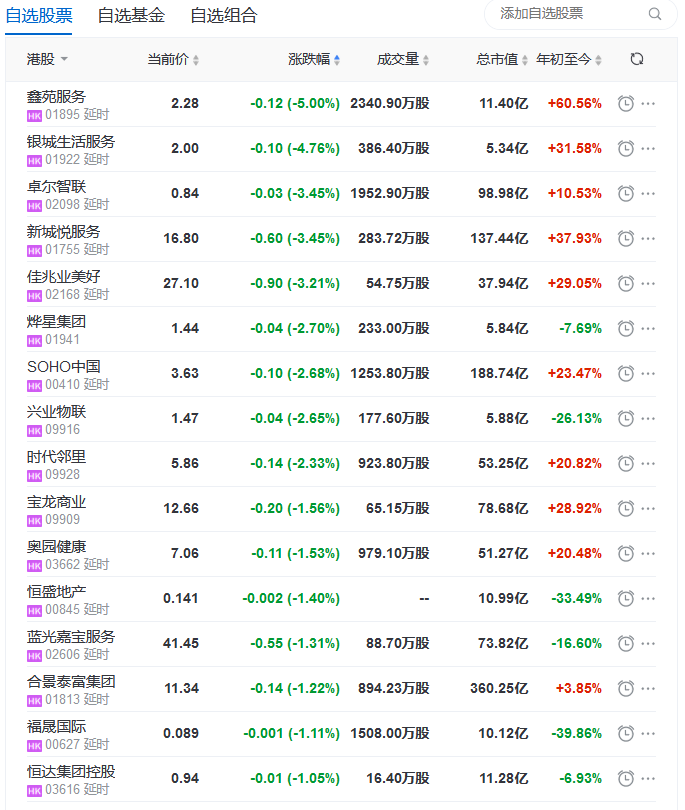Screen dimensions: 685x810
Task: Sort by 涨跌幅 column
Action: (x=314, y=59)
